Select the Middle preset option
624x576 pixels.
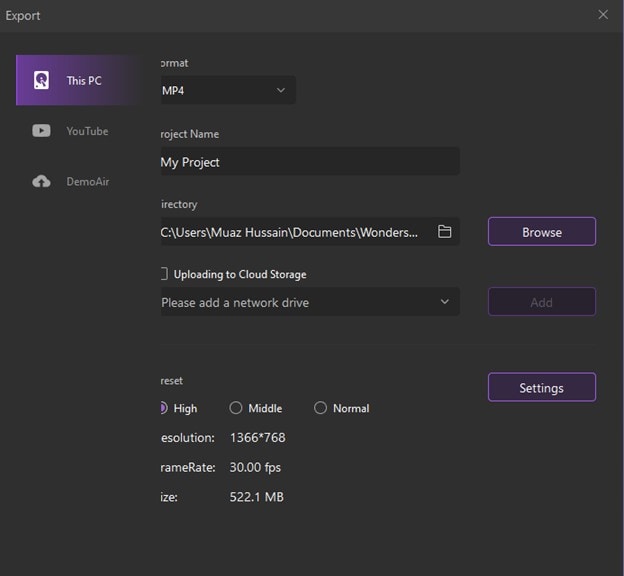click(236, 408)
